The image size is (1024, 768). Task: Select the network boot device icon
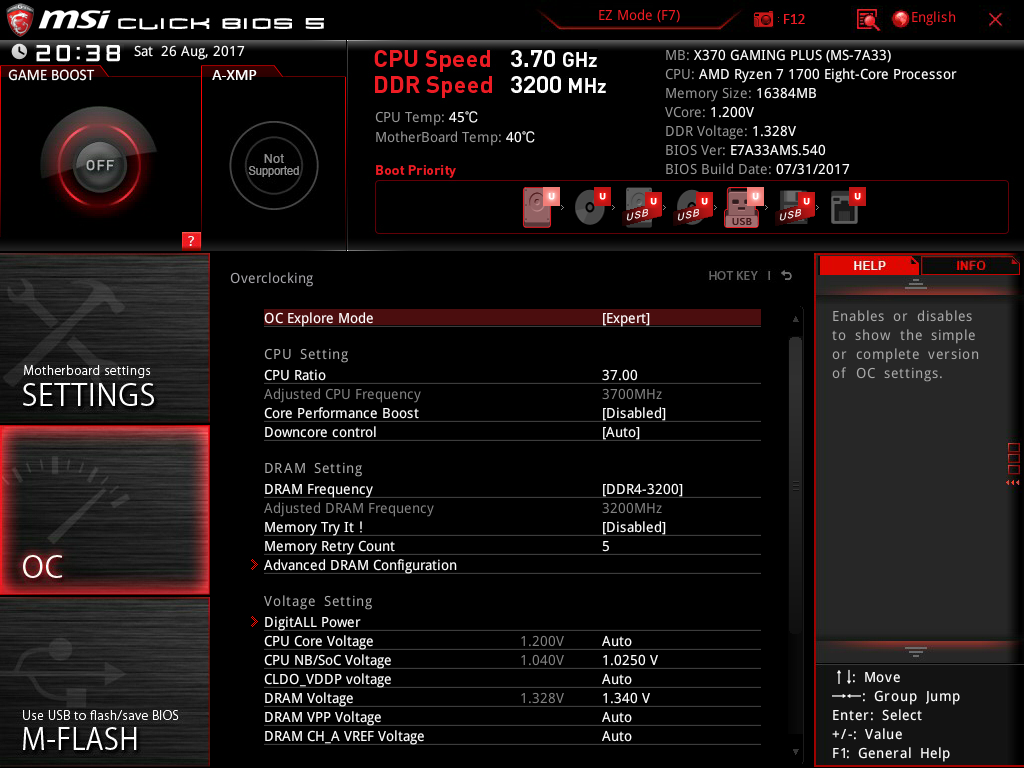(847, 207)
